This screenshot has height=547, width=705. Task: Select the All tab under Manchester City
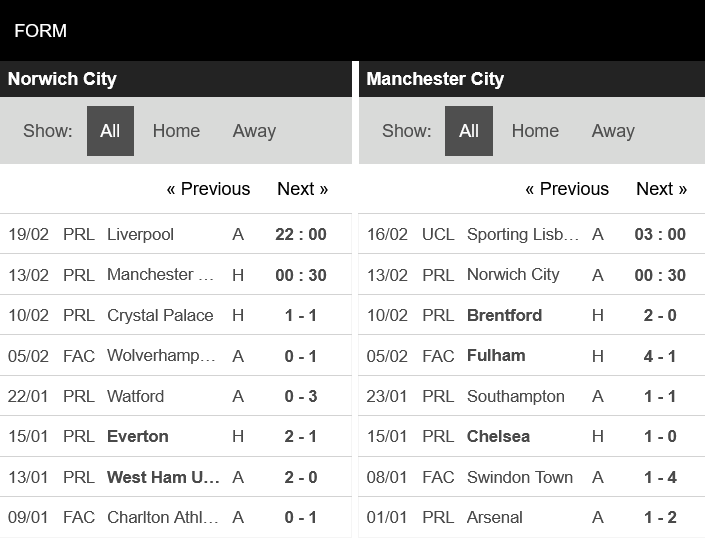click(x=469, y=131)
